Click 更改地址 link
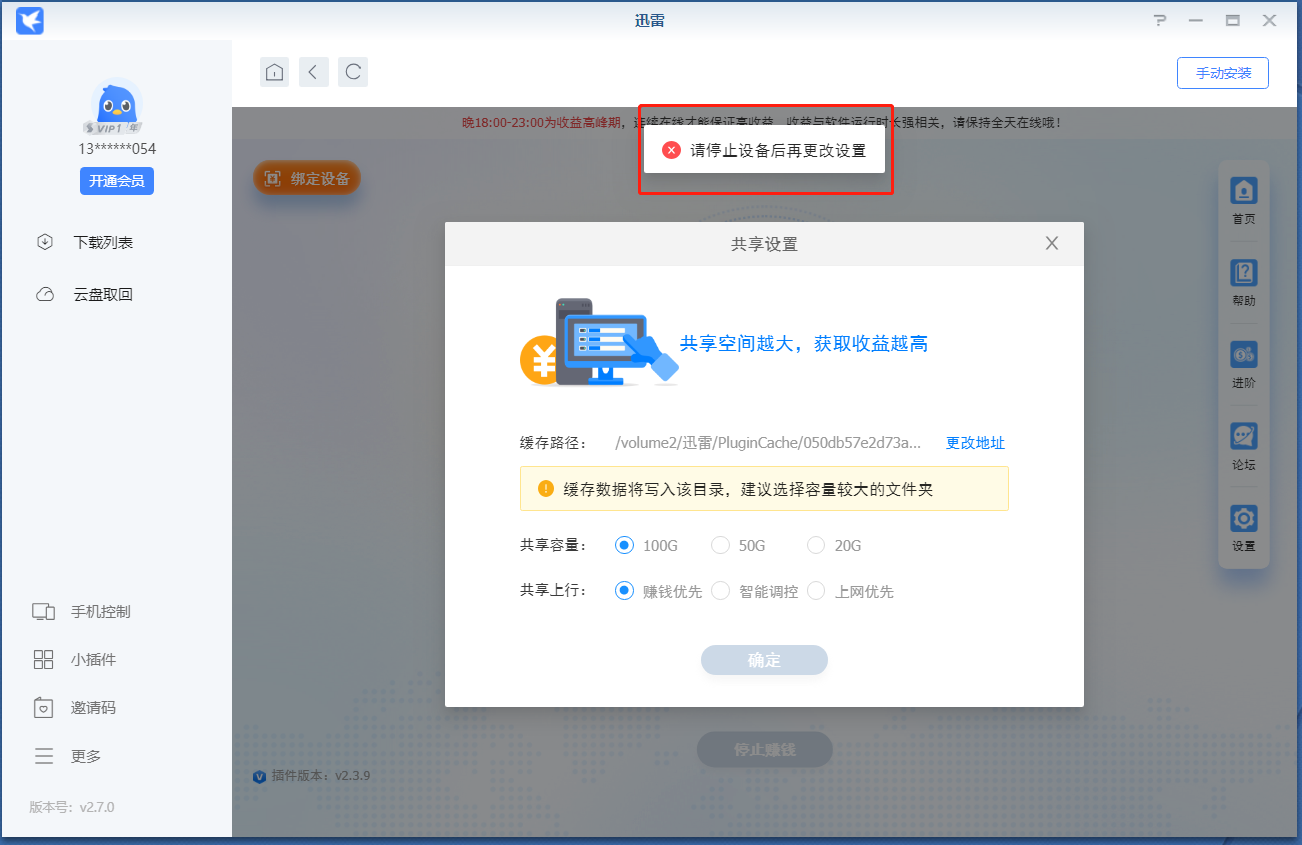Viewport: 1302px width, 845px height. click(x=975, y=443)
